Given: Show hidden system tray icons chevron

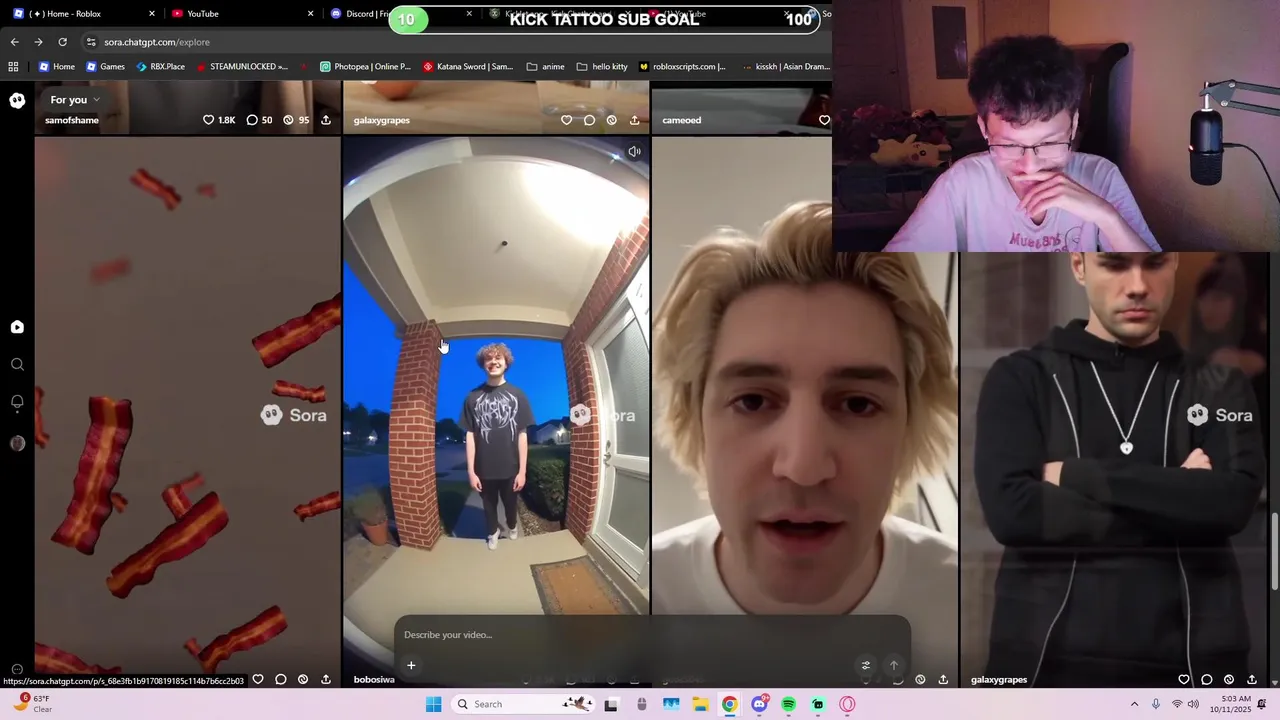Looking at the screenshot, I should (1134, 704).
